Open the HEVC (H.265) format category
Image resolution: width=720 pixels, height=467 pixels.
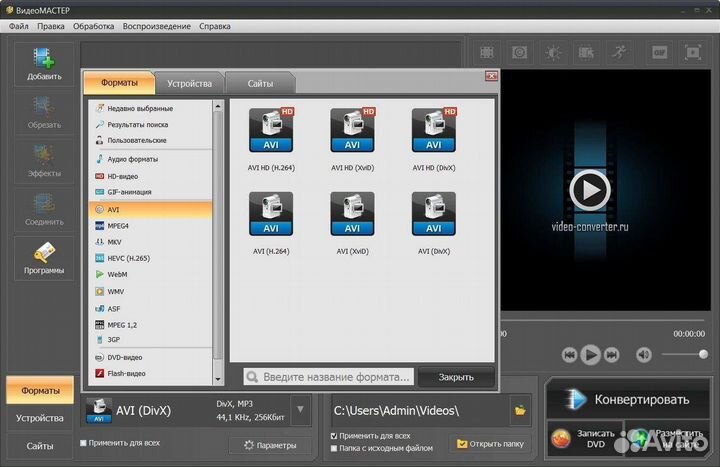[128, 258]
